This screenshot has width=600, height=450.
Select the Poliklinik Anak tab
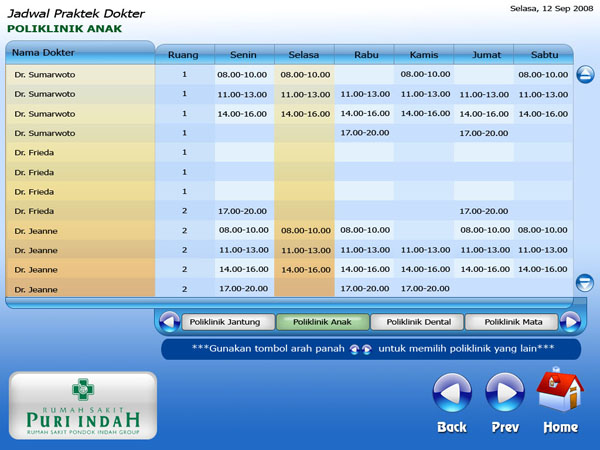[x=323, y=322]
